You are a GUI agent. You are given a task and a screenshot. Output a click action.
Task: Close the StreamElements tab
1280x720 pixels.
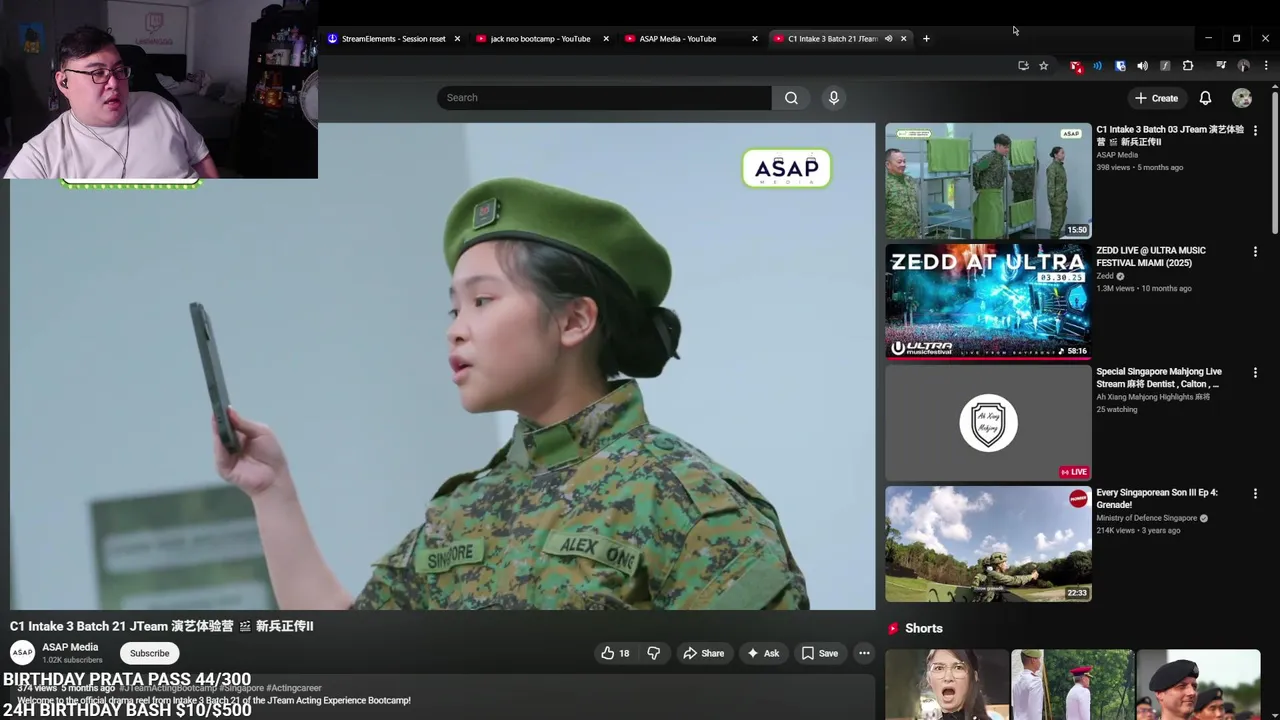(457, 39)
